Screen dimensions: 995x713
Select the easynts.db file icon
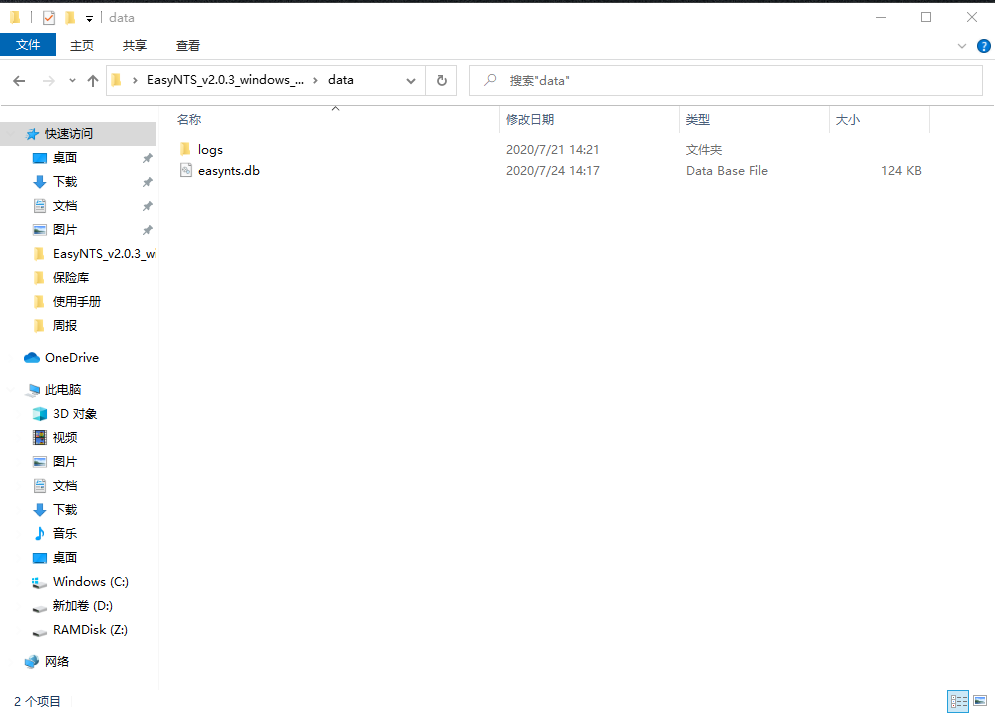click(185, 170)
